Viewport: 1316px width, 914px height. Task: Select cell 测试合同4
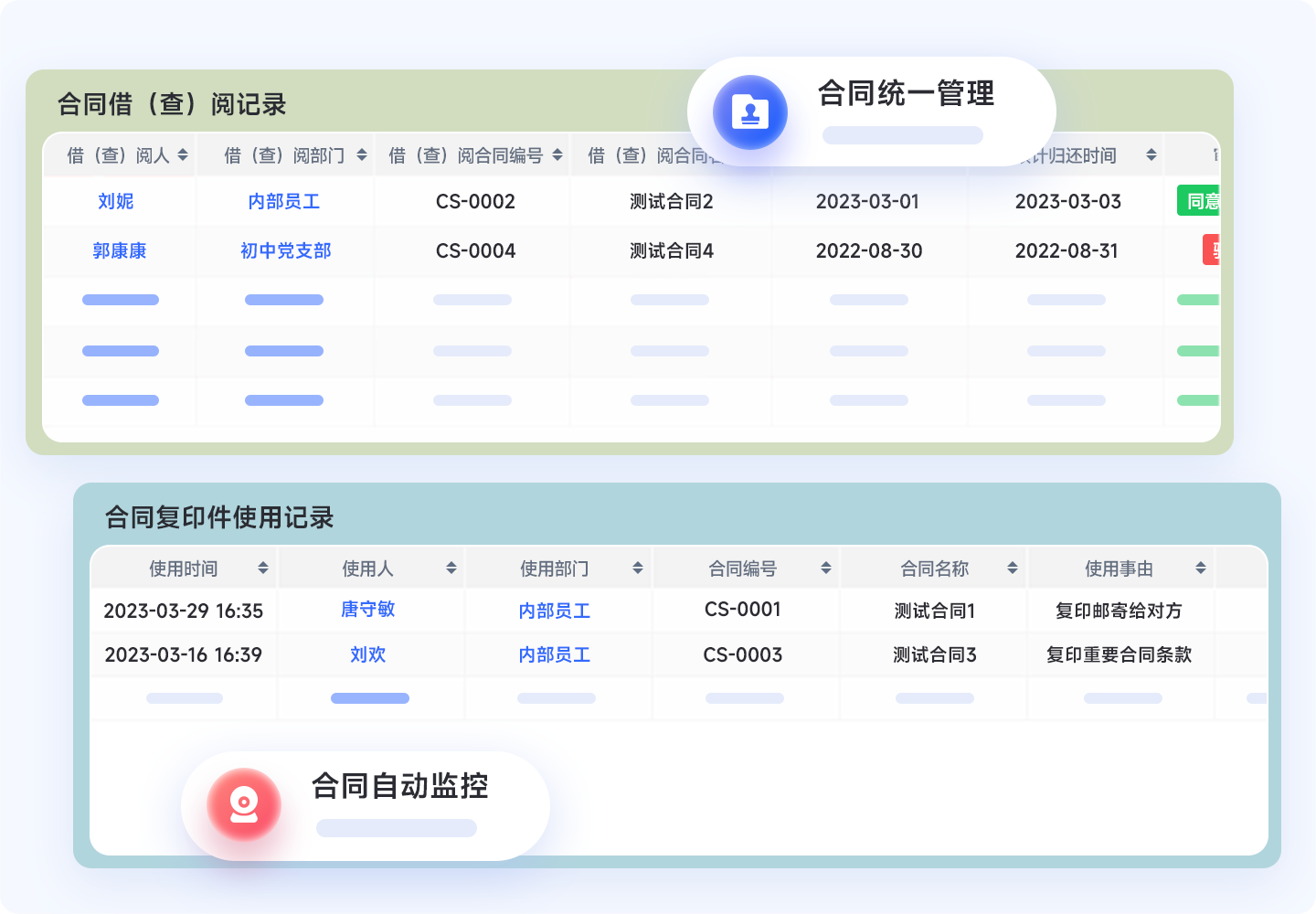point(672,250)
